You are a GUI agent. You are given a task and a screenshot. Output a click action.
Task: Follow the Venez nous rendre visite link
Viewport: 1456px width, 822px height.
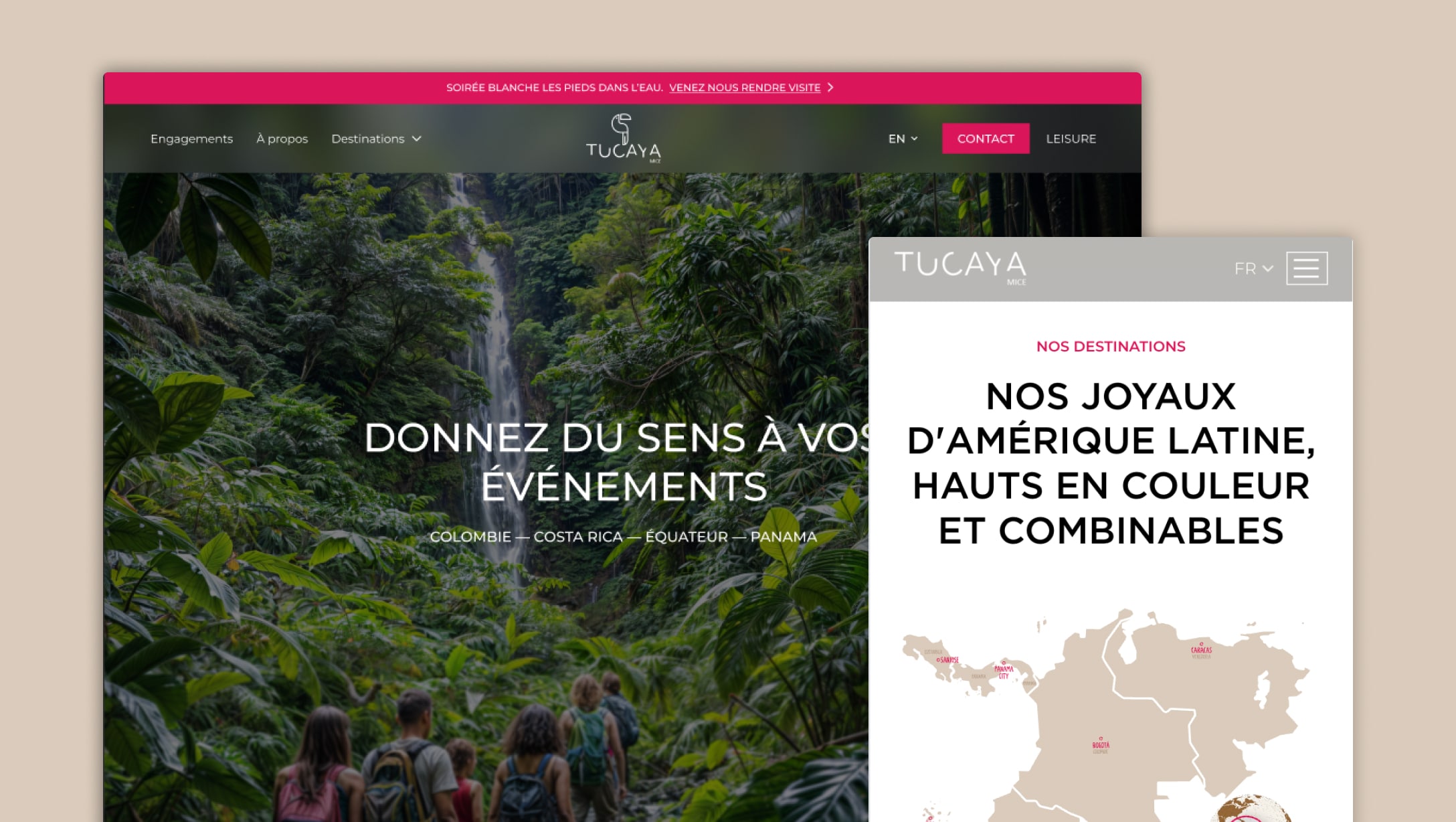[x=745, y=88]
